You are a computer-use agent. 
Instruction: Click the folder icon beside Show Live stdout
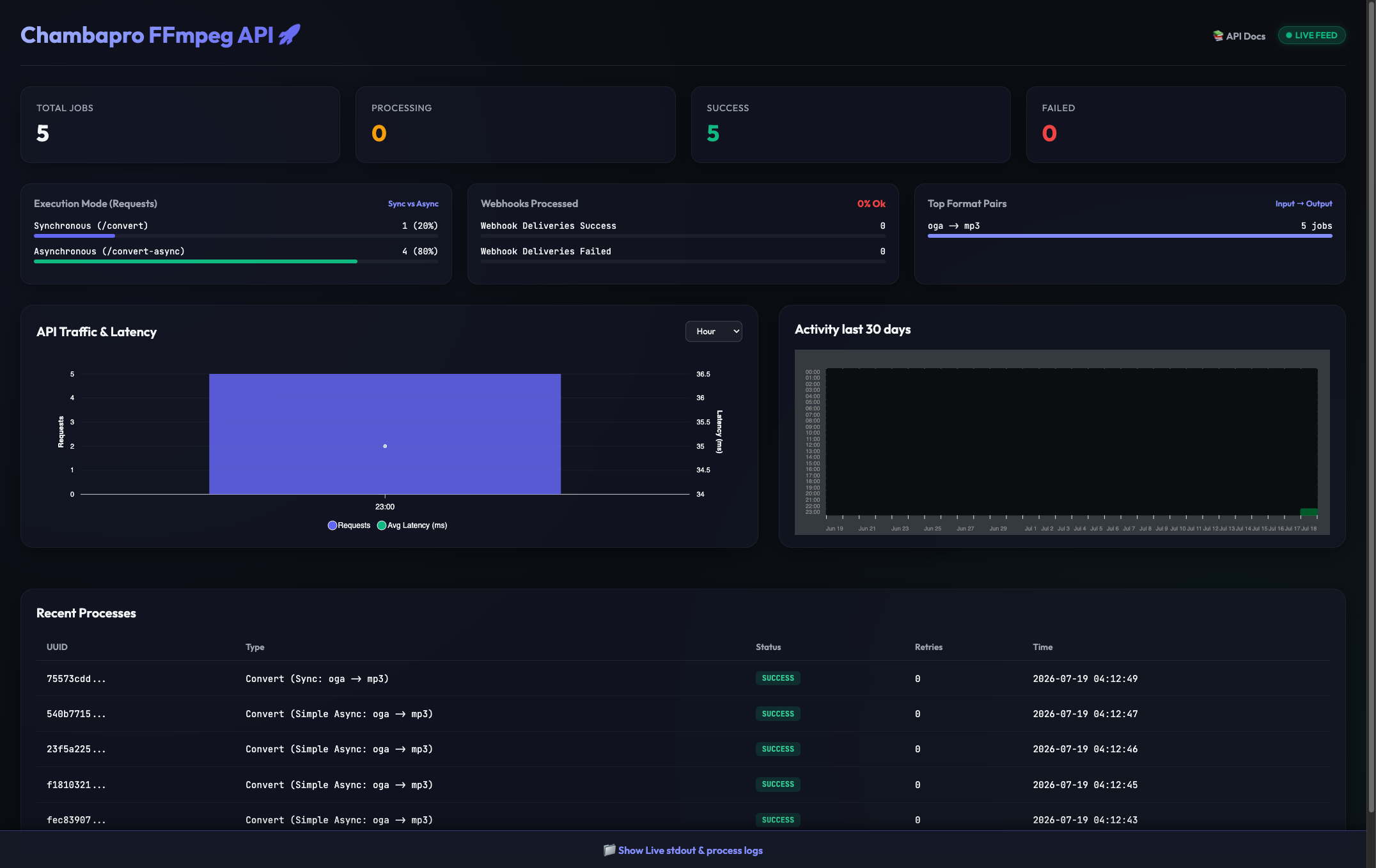[x=609, y=850]
